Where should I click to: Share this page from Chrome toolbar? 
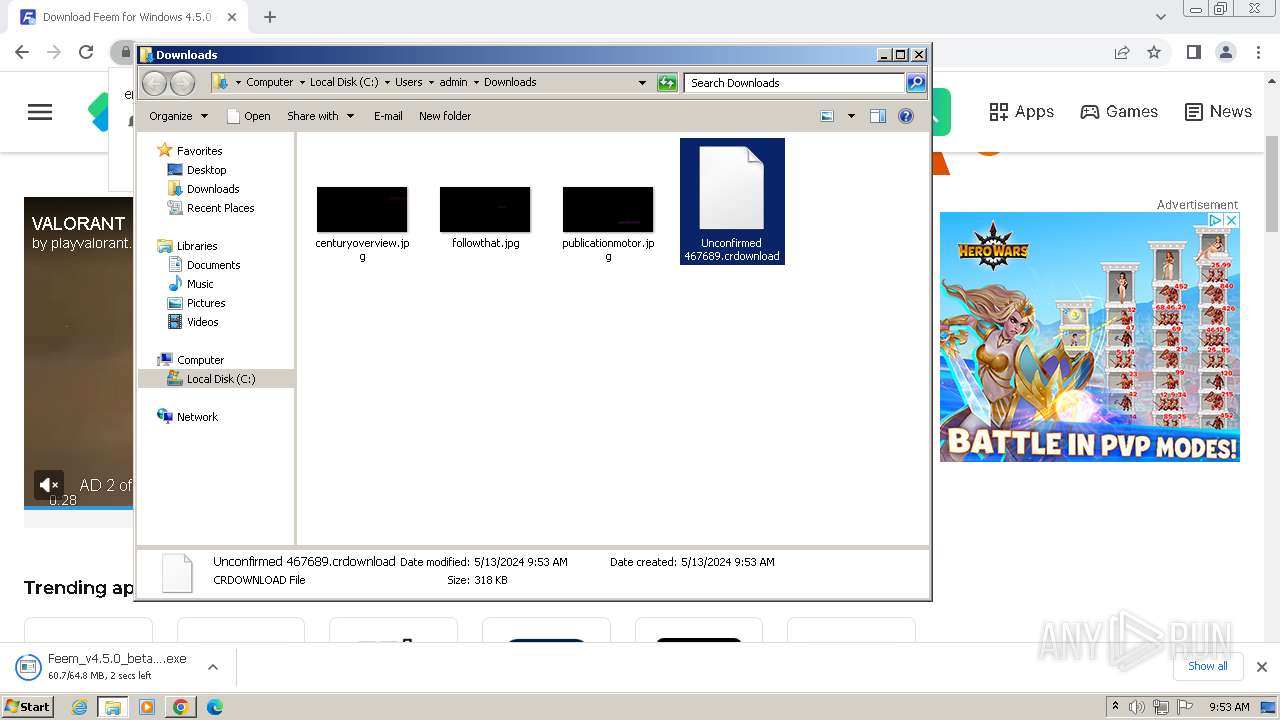tap(1122, 52)
